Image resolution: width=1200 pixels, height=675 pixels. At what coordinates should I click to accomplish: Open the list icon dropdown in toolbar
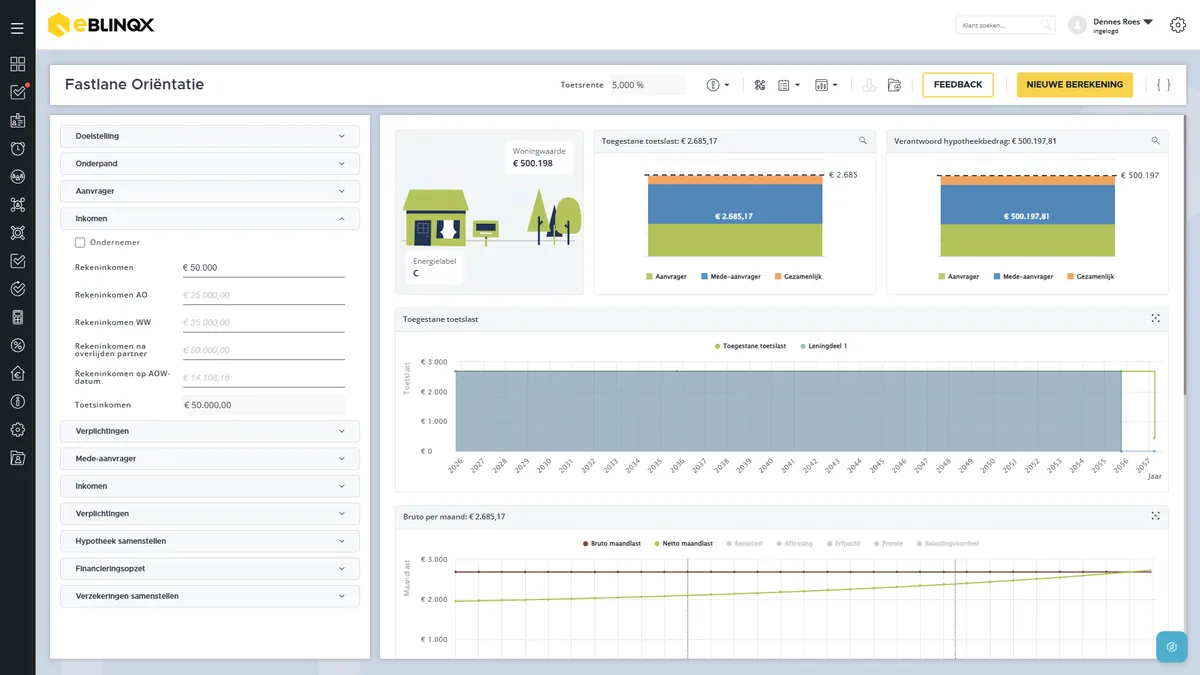(x=789, y=85)
